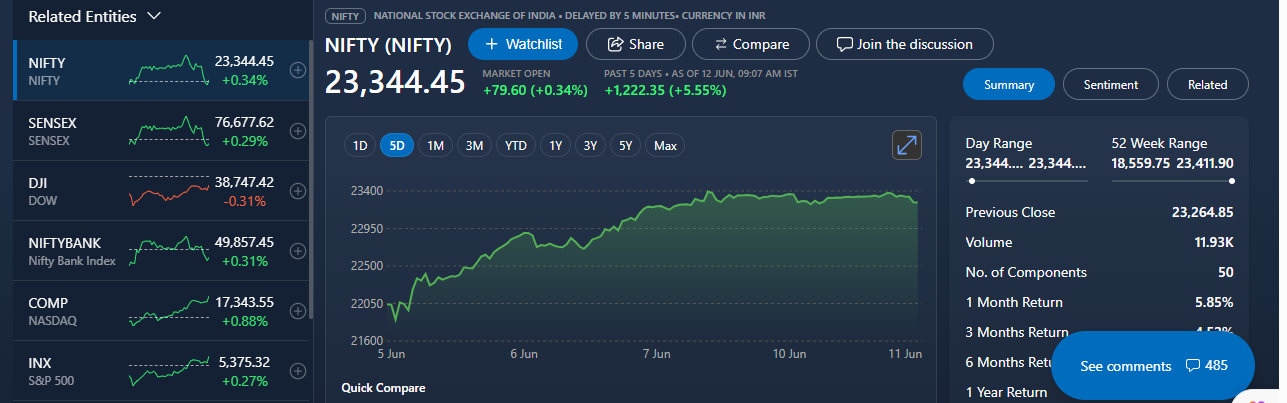Switch to Sentiment tab
Viewport: 1287px width, 403px height.
[1111, 85]
